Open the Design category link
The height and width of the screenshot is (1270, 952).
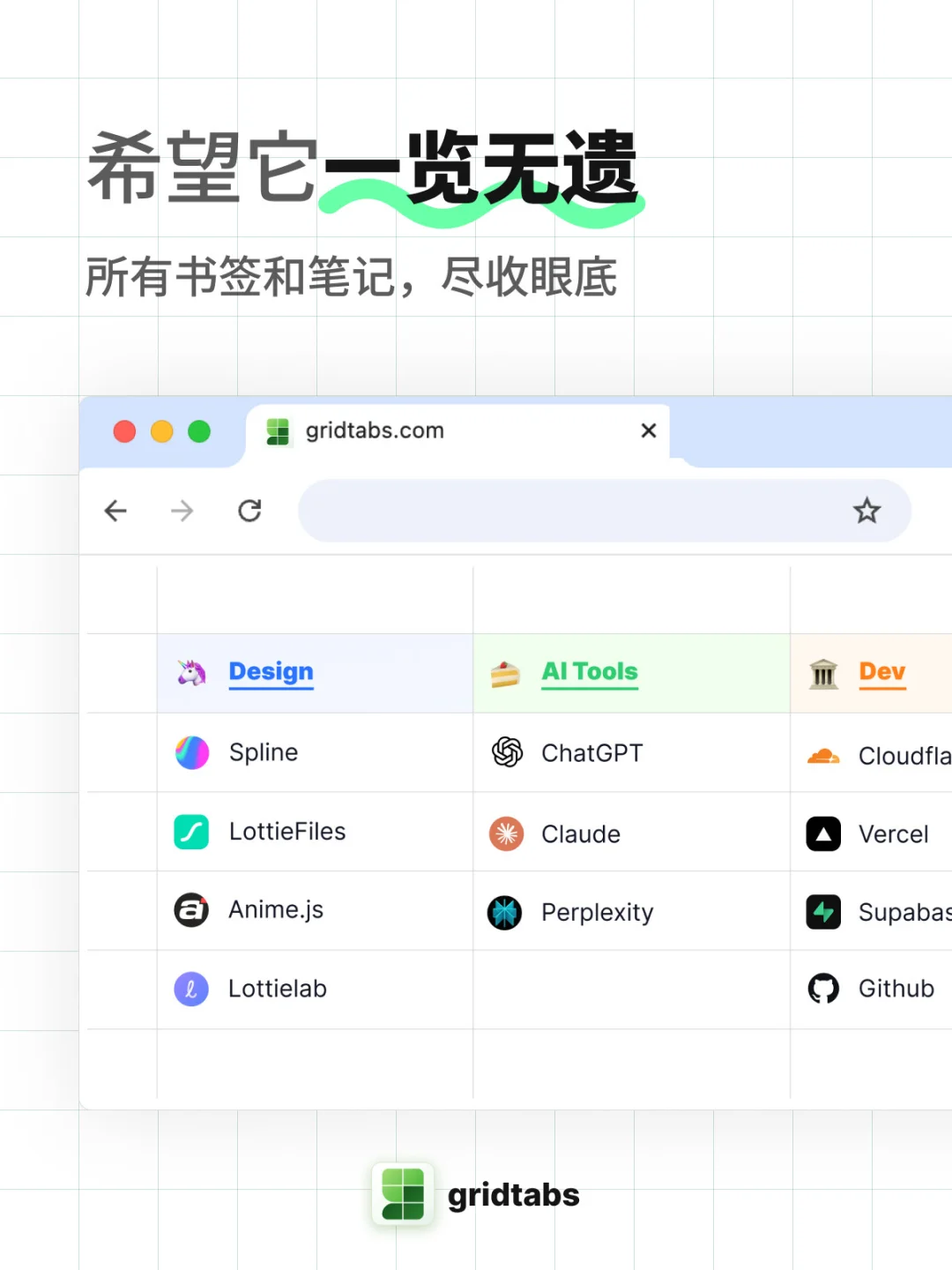[x=271, y=672]
